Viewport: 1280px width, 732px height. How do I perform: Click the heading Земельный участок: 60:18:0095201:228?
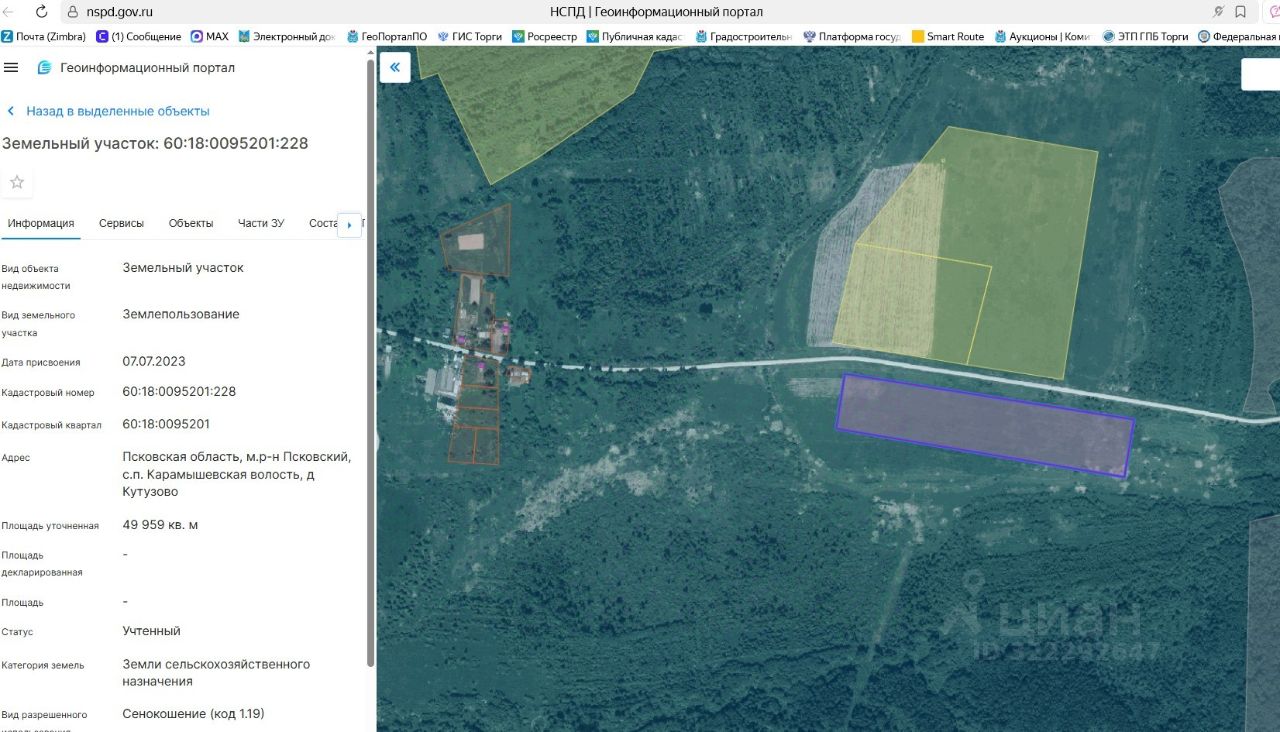(x=155, y=143)
